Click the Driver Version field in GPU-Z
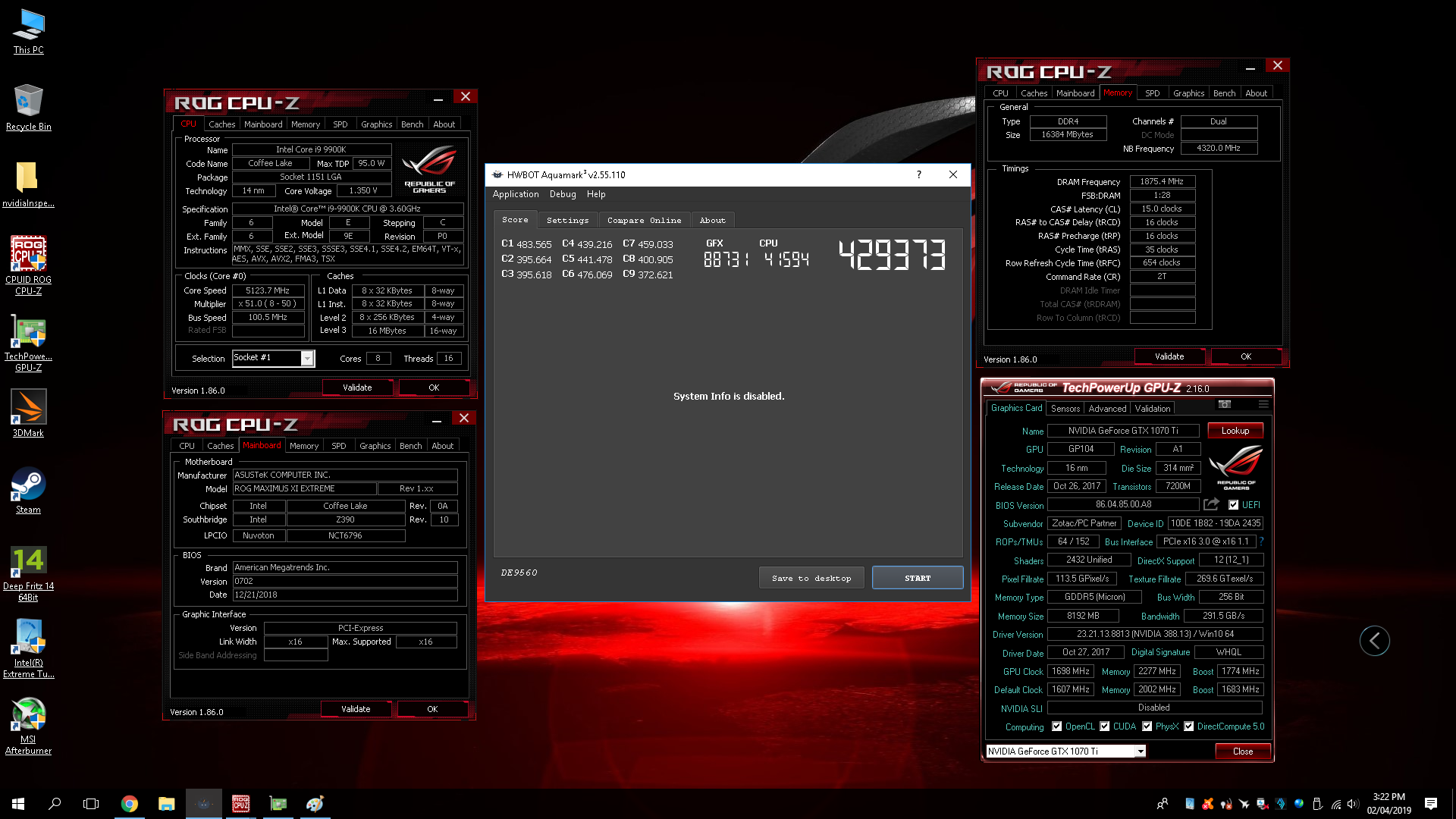Image resolution: width=1456 pixels, height=819 pixels. click(1155, 634)
